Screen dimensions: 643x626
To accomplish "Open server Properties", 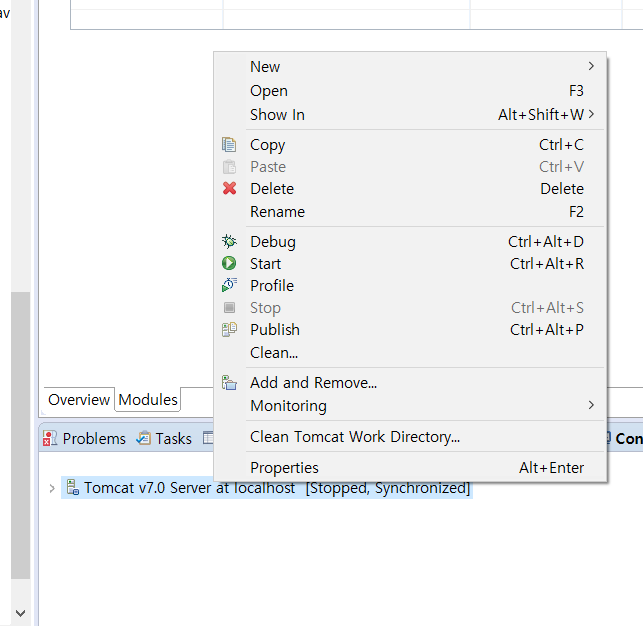I will [x=410, y=468].
